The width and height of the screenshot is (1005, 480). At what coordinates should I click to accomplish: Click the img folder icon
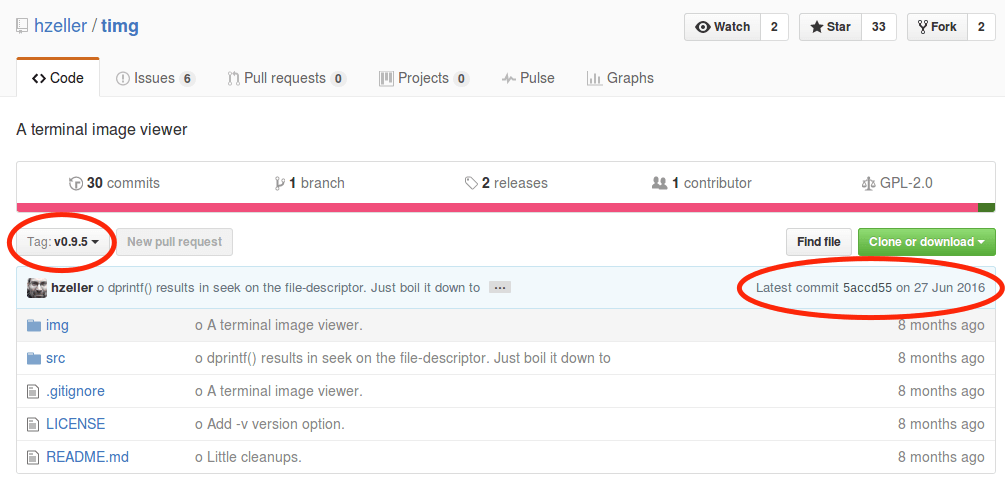tap(34, 325)
